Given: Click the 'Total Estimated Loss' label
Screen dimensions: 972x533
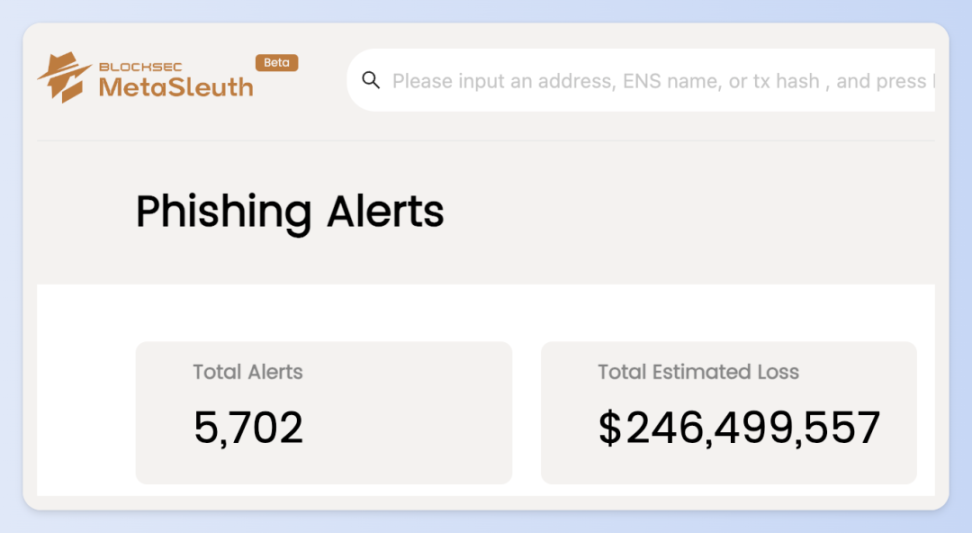Looking at the screenshot, I should 698,372.
